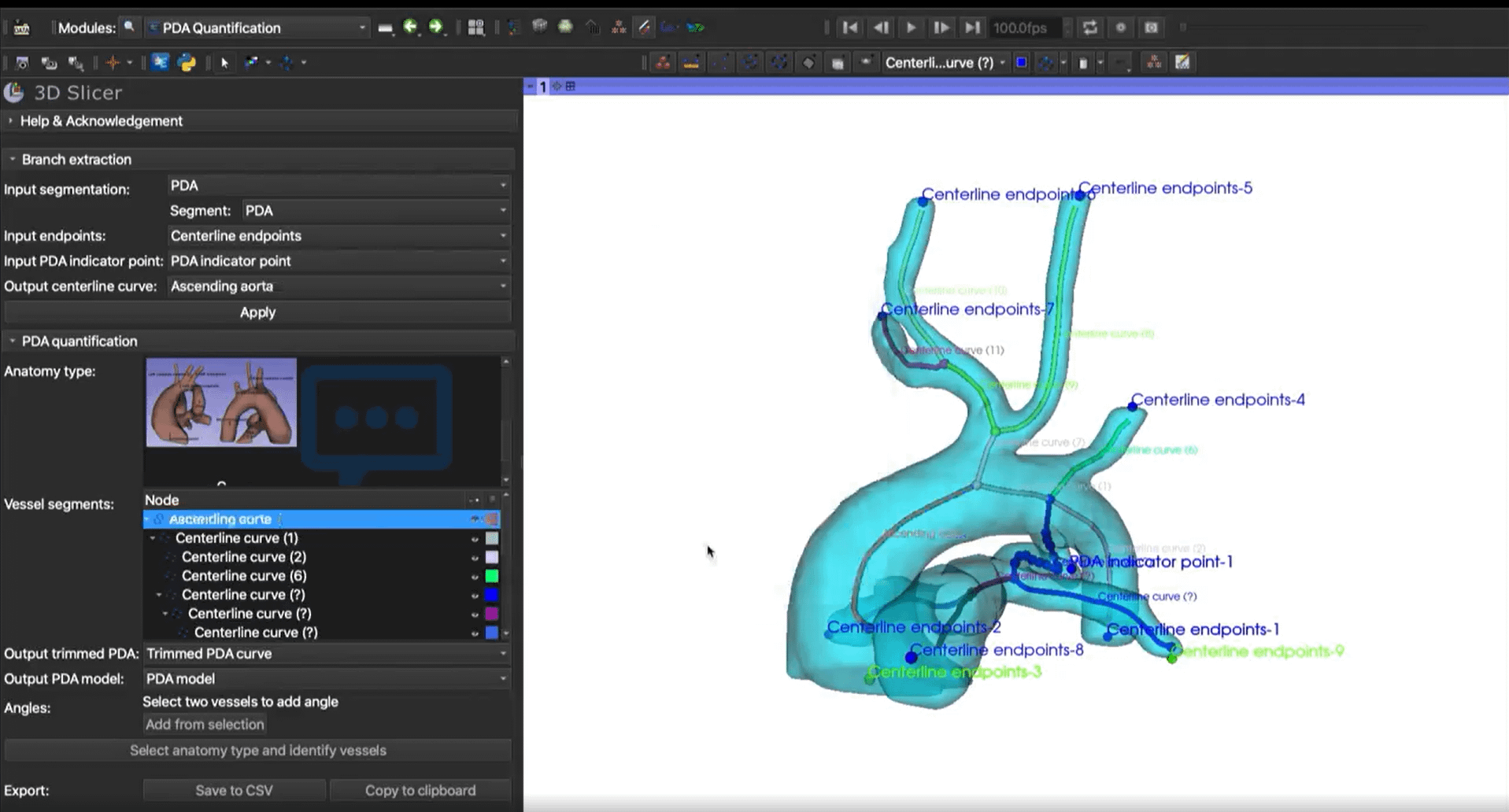Toggle the crosshair tool
Viewport: 1509px width, 812px height.
[x=113, y=63]
